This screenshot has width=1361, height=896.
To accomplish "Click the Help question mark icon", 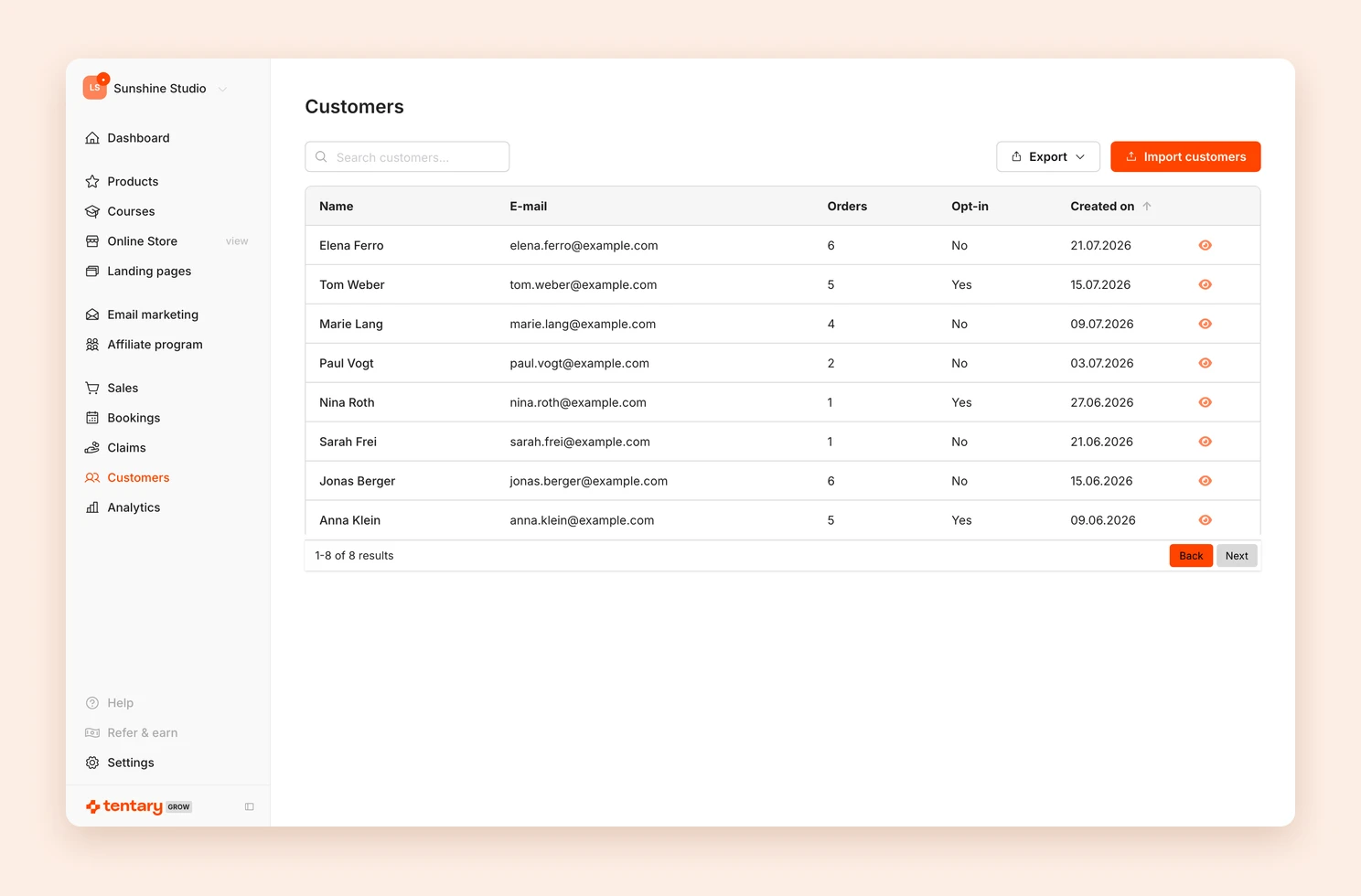I will click(92, 703).
